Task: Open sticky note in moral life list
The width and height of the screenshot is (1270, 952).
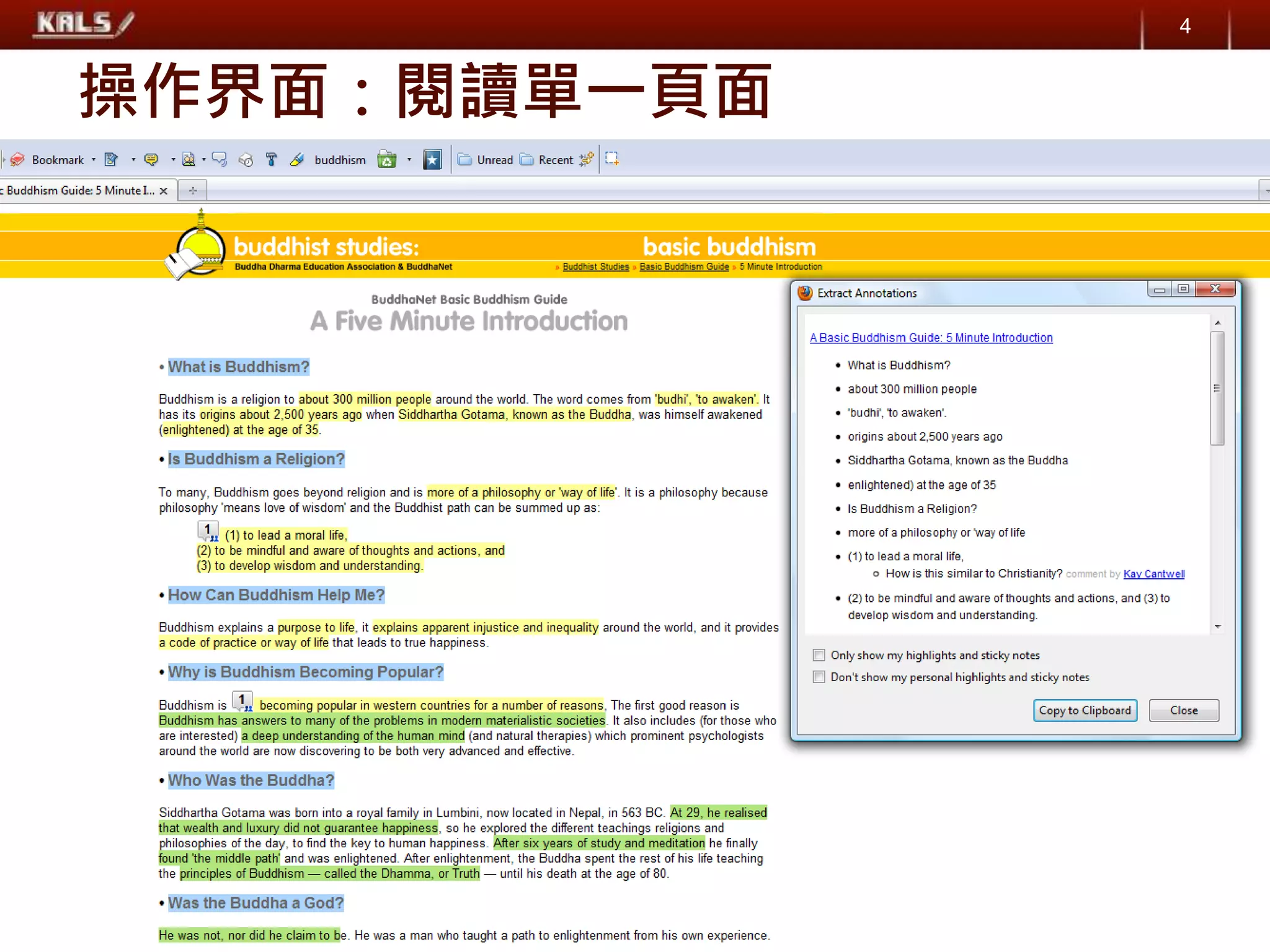Action: pos(208,531)
